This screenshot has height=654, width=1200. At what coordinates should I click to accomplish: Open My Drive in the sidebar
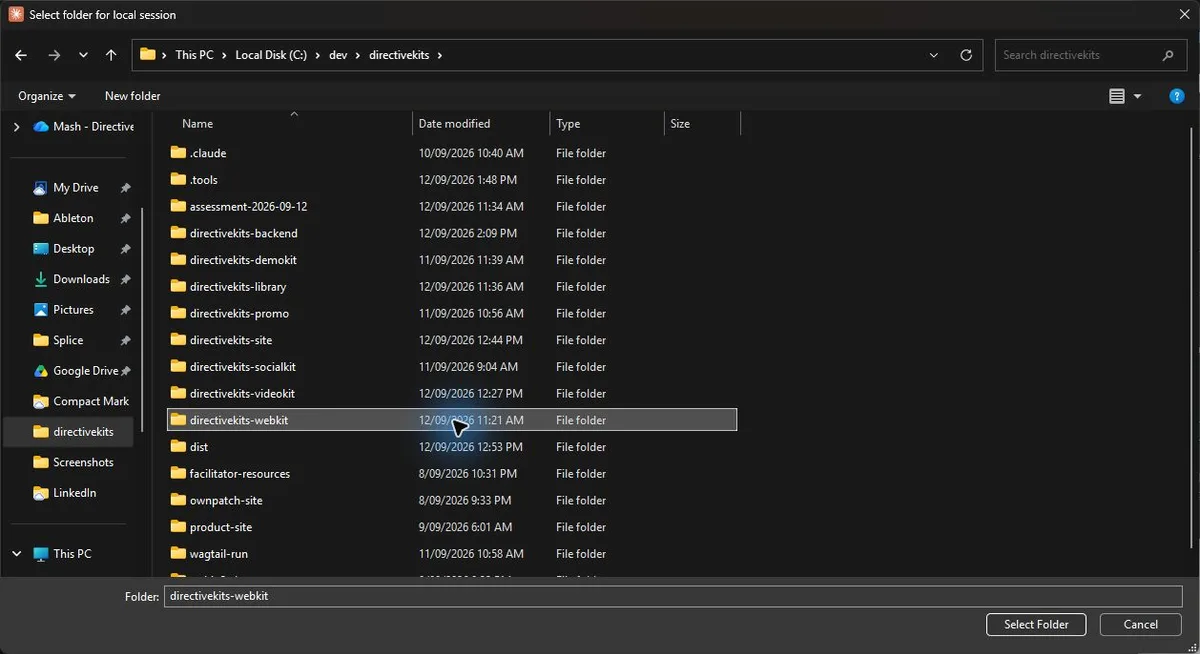75,188
